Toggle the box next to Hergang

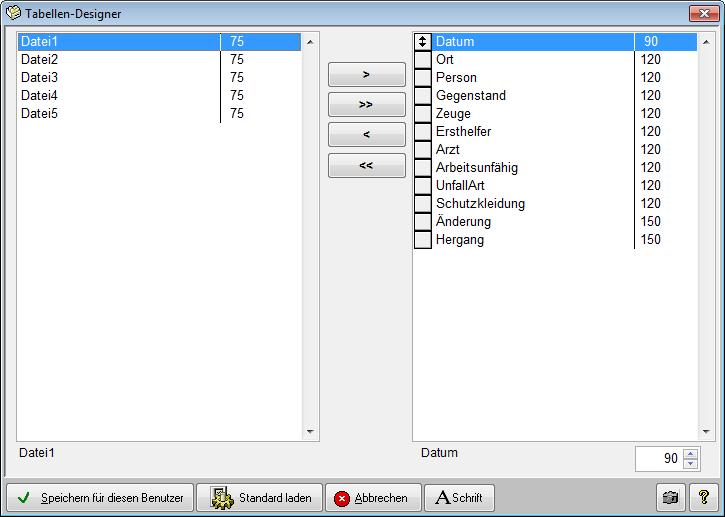[423, 240]
